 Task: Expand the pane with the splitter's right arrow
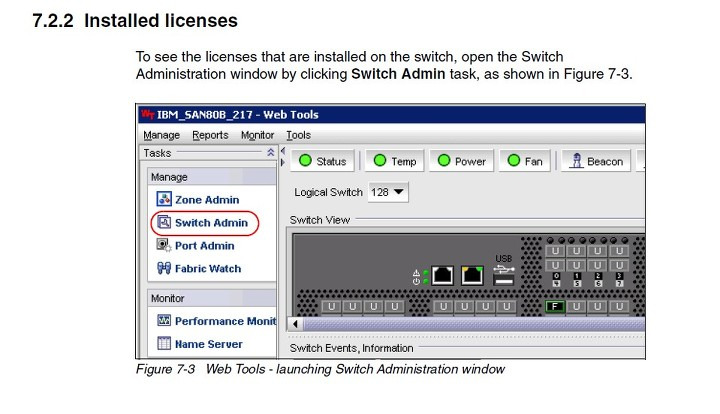point(283,162)
